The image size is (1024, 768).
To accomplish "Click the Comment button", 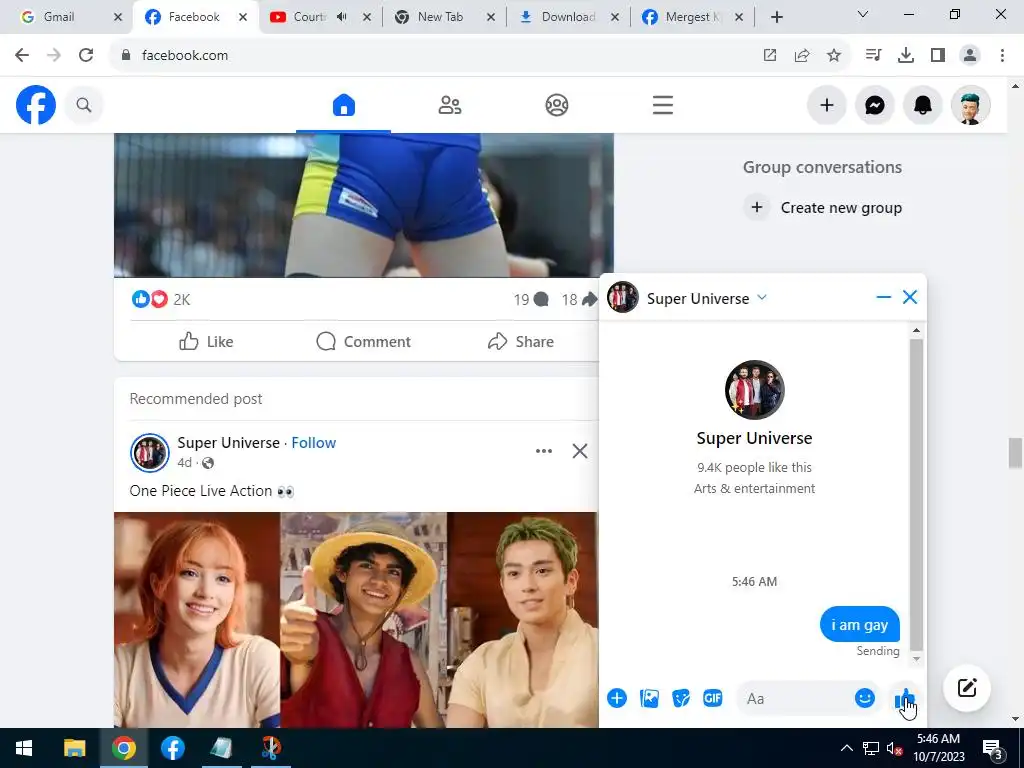I will point(363,342).
